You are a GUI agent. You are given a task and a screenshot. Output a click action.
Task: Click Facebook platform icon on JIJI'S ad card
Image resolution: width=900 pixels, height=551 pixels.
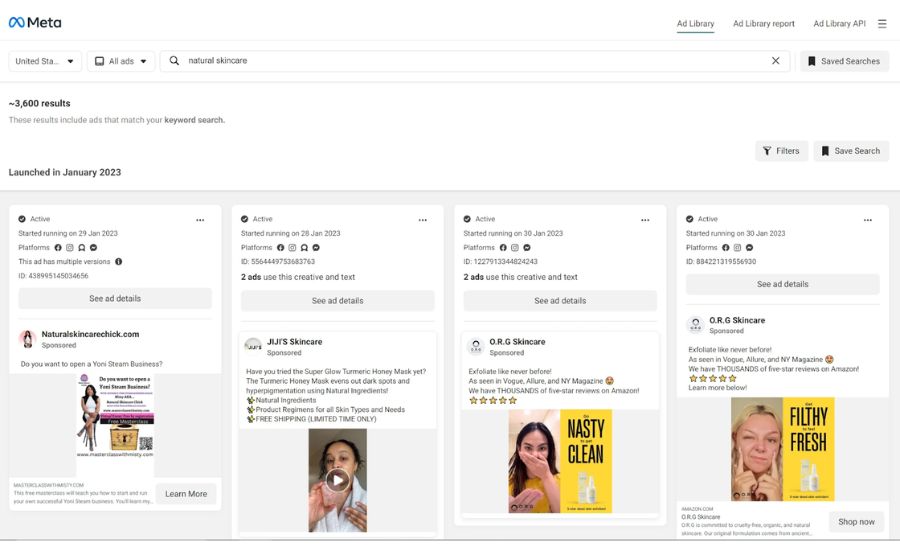(280, 248)
